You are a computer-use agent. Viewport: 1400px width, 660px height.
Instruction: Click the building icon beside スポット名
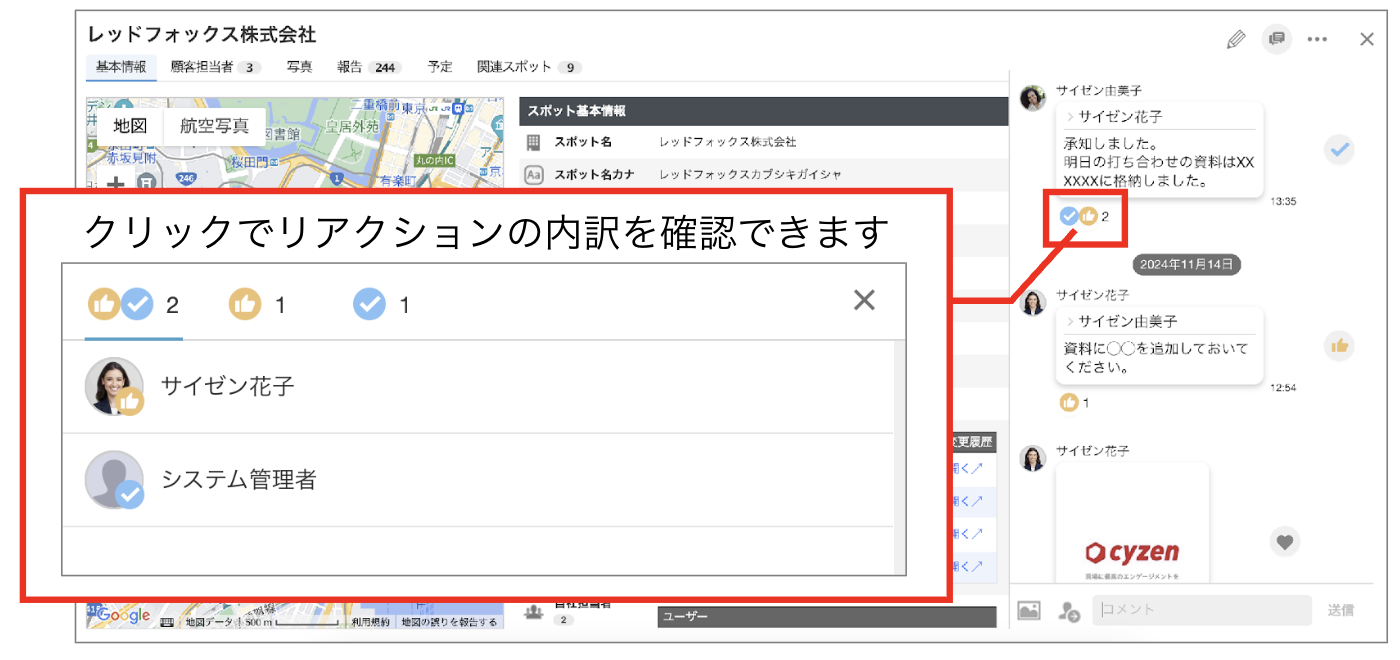tap(534, 142)
